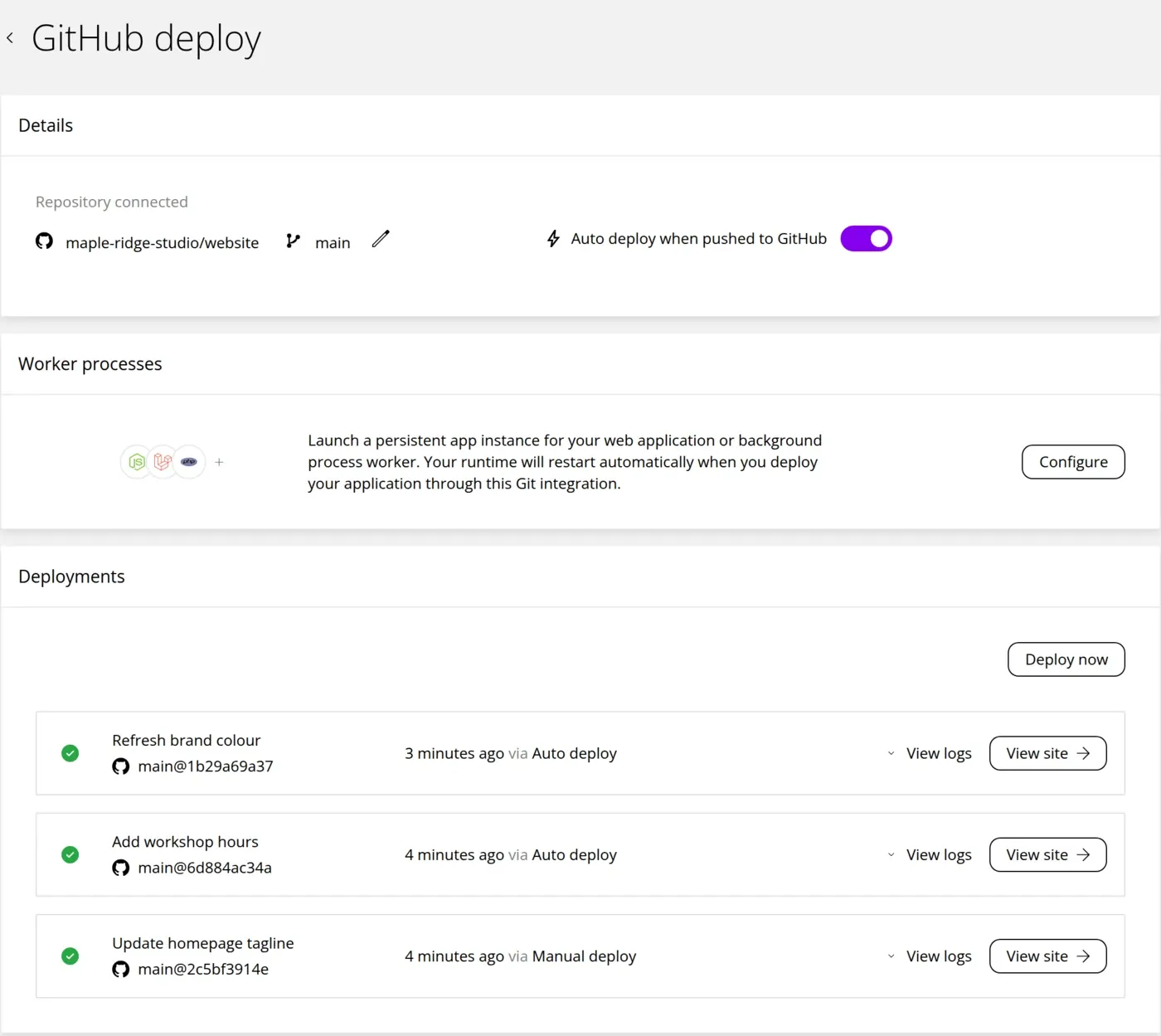Viewport: 1161px width, 1036px height.
Task: View site for Add workshop hours deployment
Action: (1048, 854)
